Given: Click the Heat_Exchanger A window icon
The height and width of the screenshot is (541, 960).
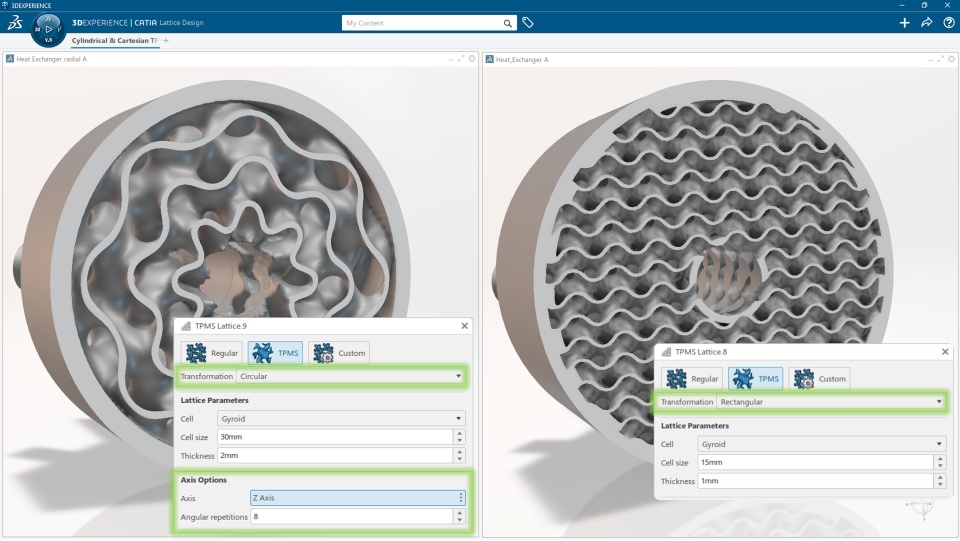Looking at the screenshot, I should click(490, 59).
